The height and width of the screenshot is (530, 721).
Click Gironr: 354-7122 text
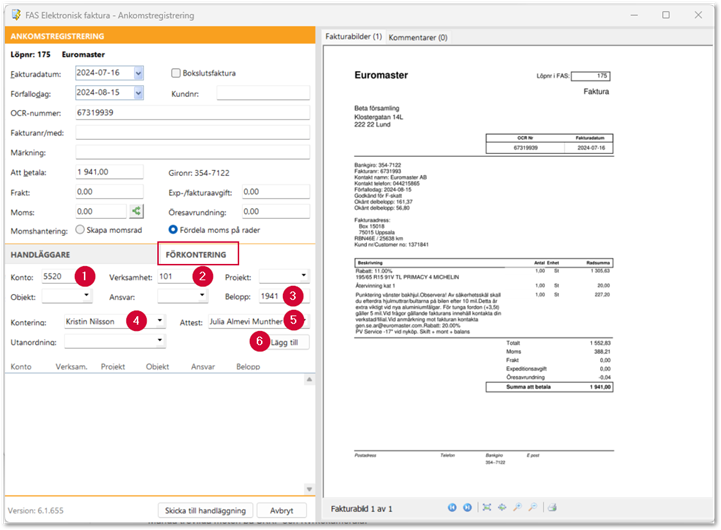point(199,173)
